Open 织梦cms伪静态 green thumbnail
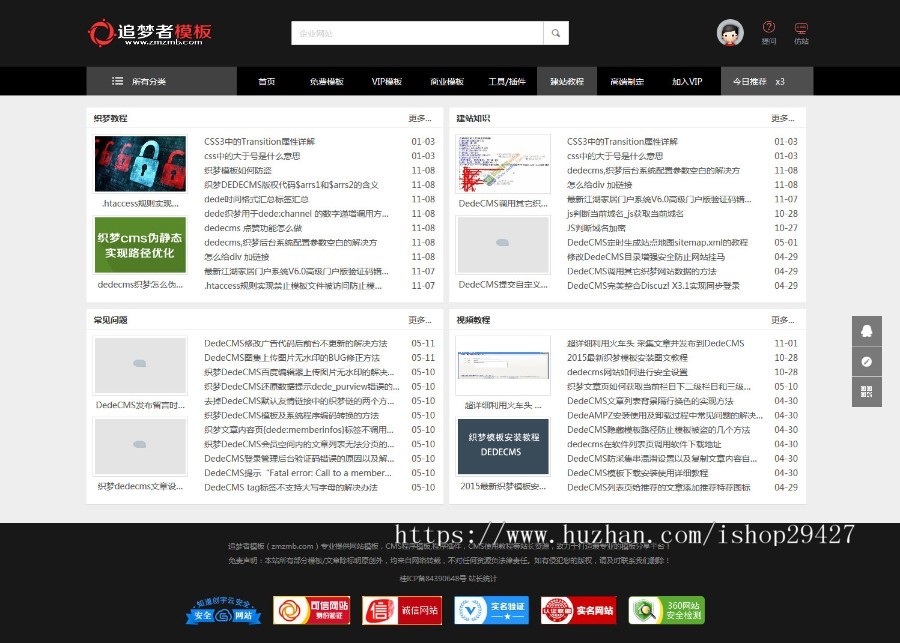This screenshot has width=900, height=643. (140, 245)
